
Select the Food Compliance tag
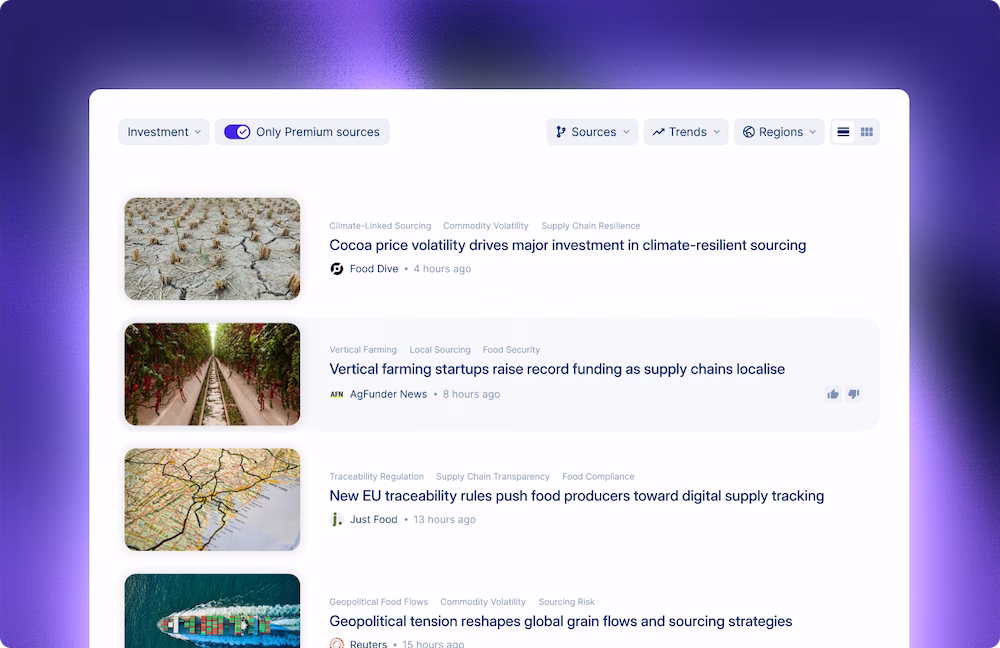click(x=598, y=476)
